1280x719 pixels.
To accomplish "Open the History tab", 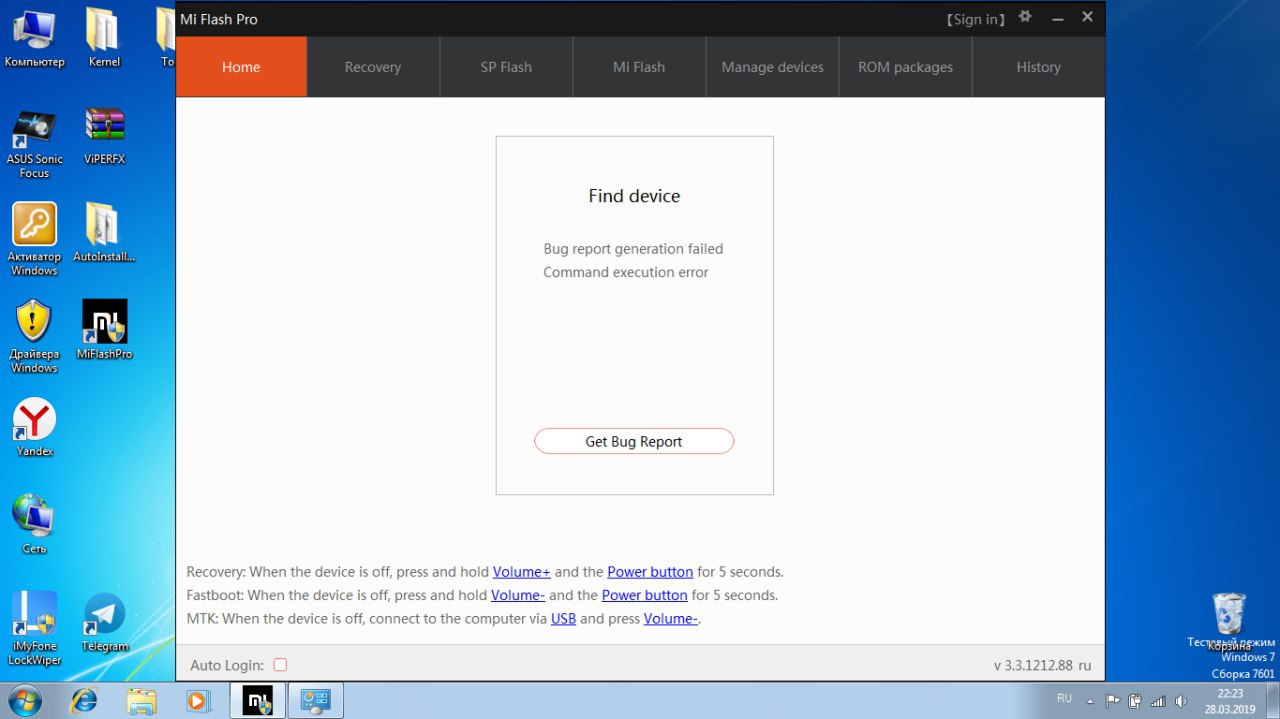I will [1038, 67].
